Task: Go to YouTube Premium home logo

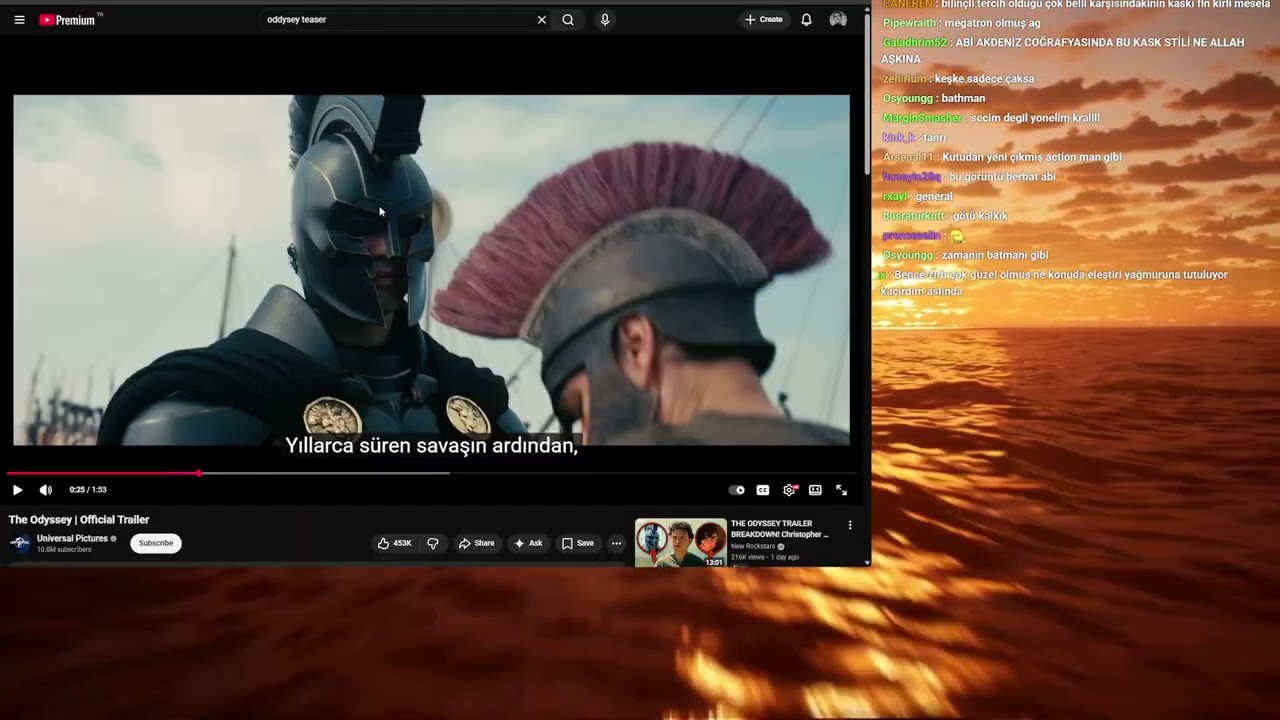Action: coord(70,20)
